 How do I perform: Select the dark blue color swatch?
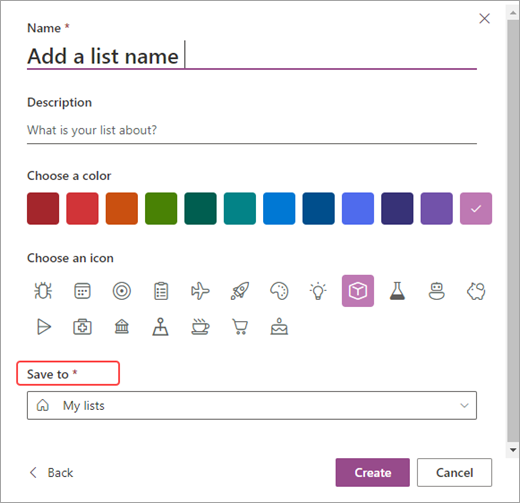[x=318, y=208]
